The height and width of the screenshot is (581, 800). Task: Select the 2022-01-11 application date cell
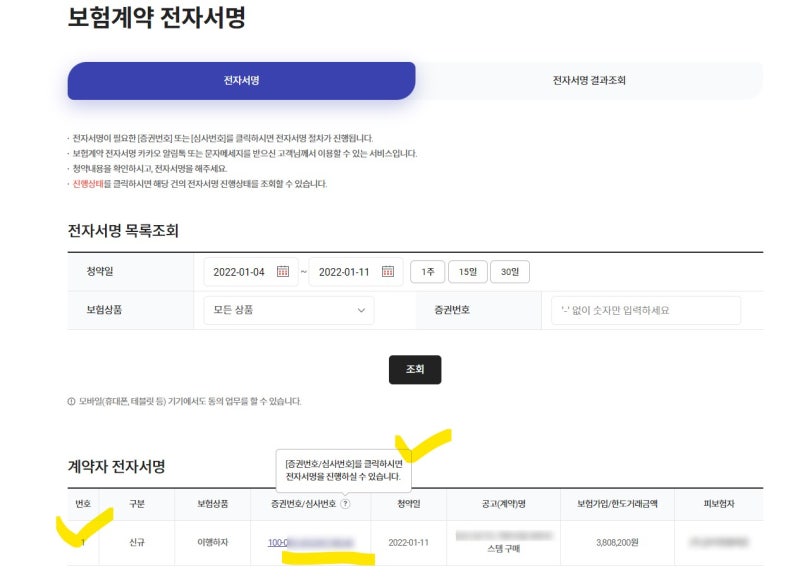tap(409, 543)
